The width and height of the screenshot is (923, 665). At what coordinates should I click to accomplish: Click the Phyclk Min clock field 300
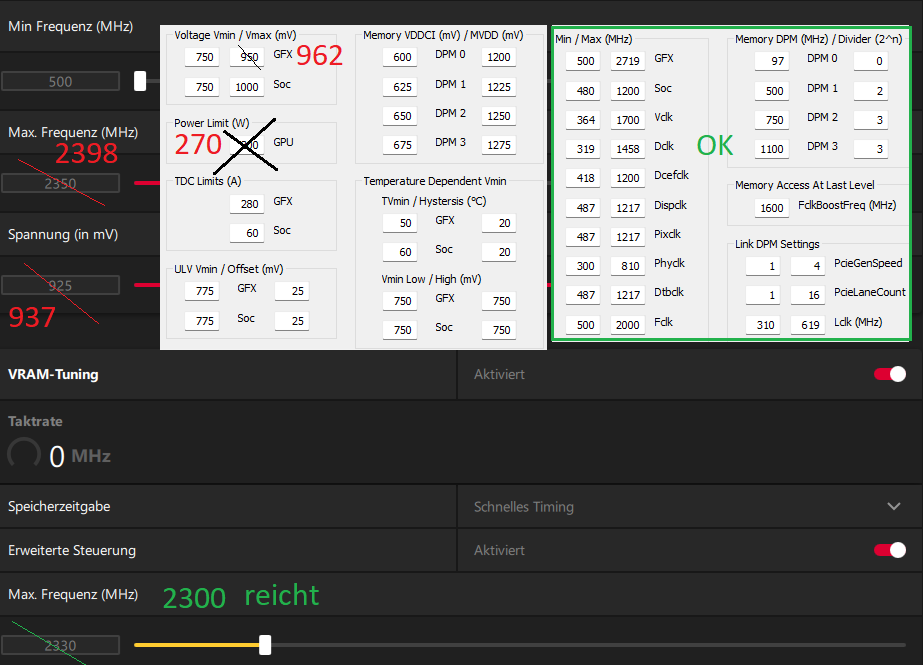(583, 266)
